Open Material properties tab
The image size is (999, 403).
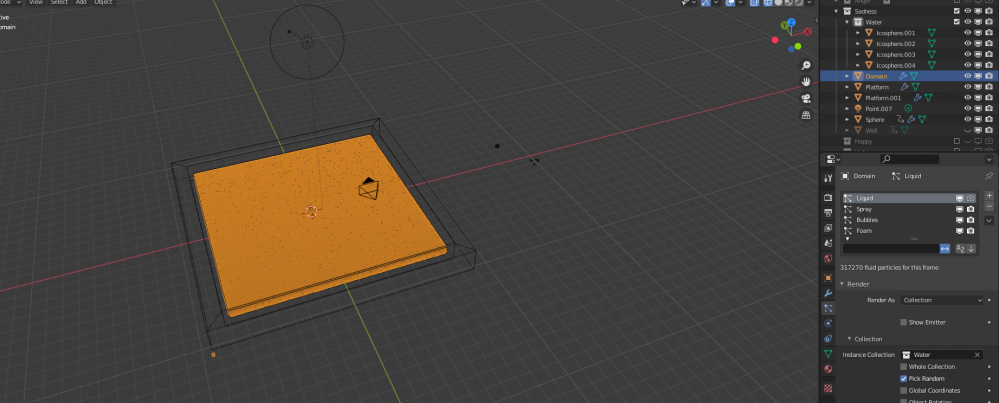point(828,369)
